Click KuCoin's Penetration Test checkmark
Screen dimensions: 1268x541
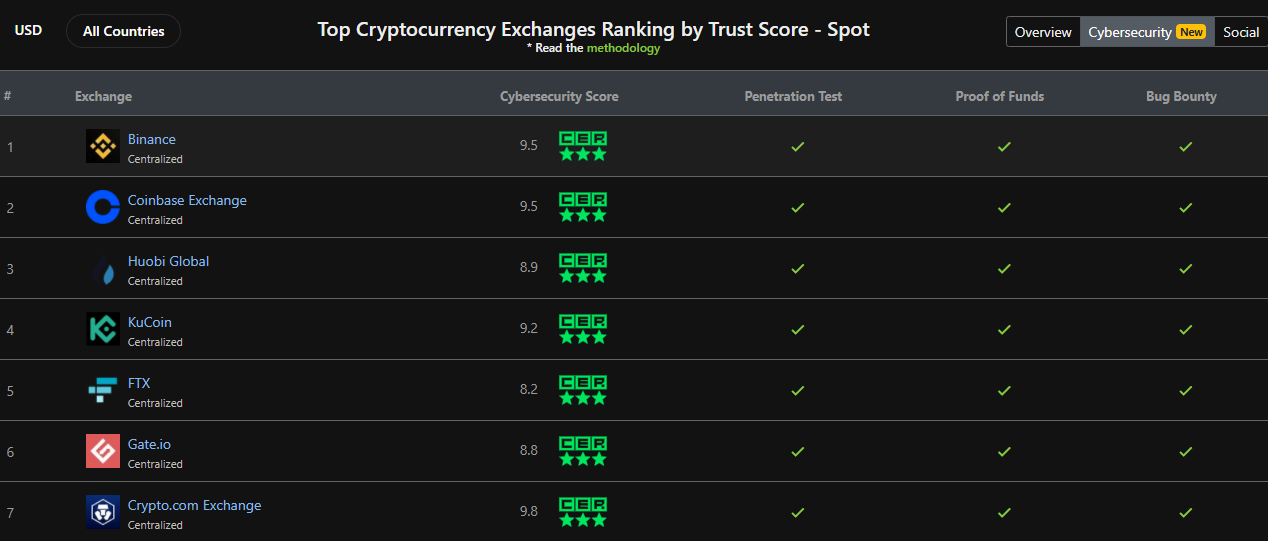pyautogui.click(x=798, y=329)
